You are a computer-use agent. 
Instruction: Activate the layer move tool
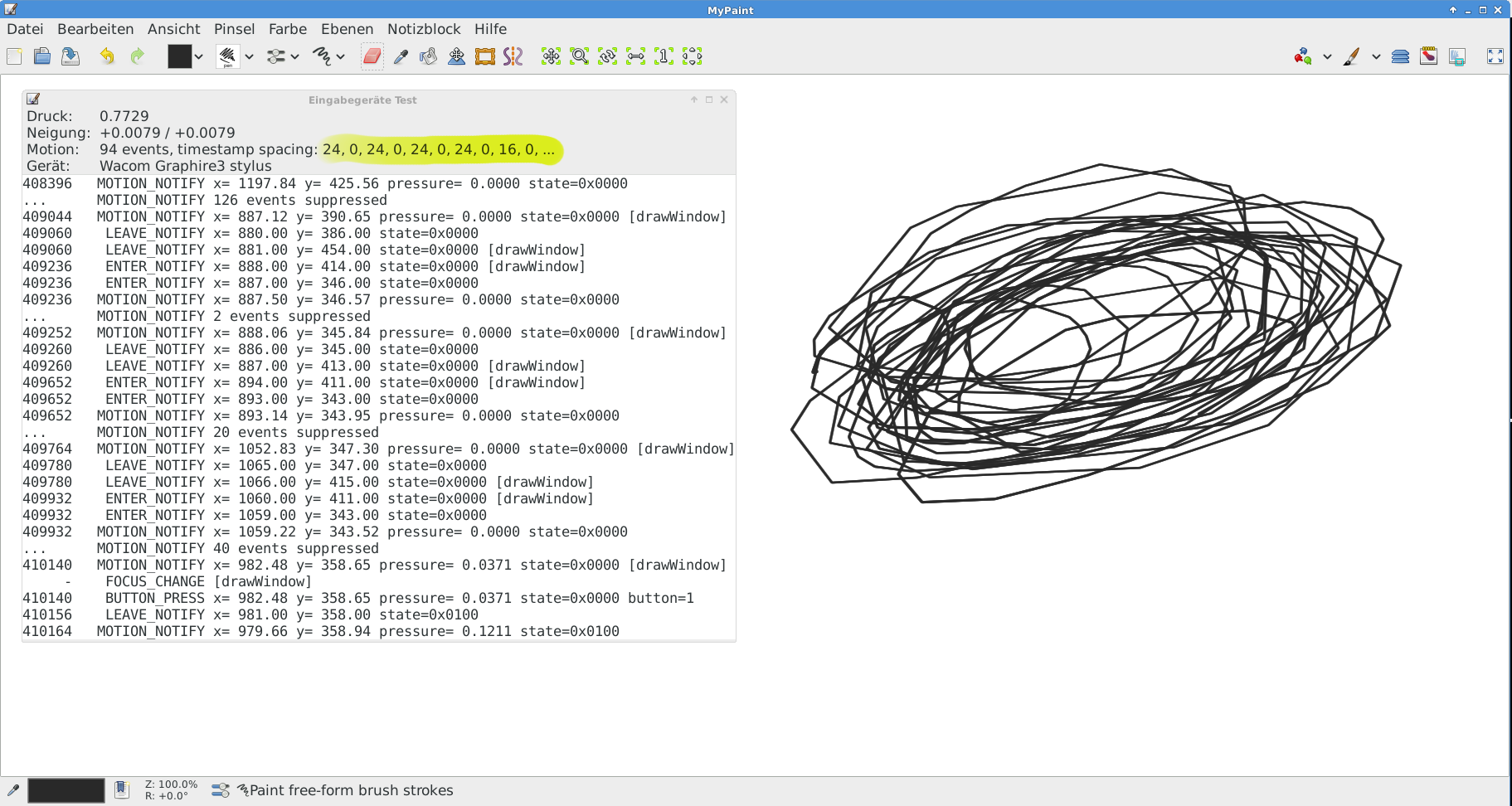point(456,56)
